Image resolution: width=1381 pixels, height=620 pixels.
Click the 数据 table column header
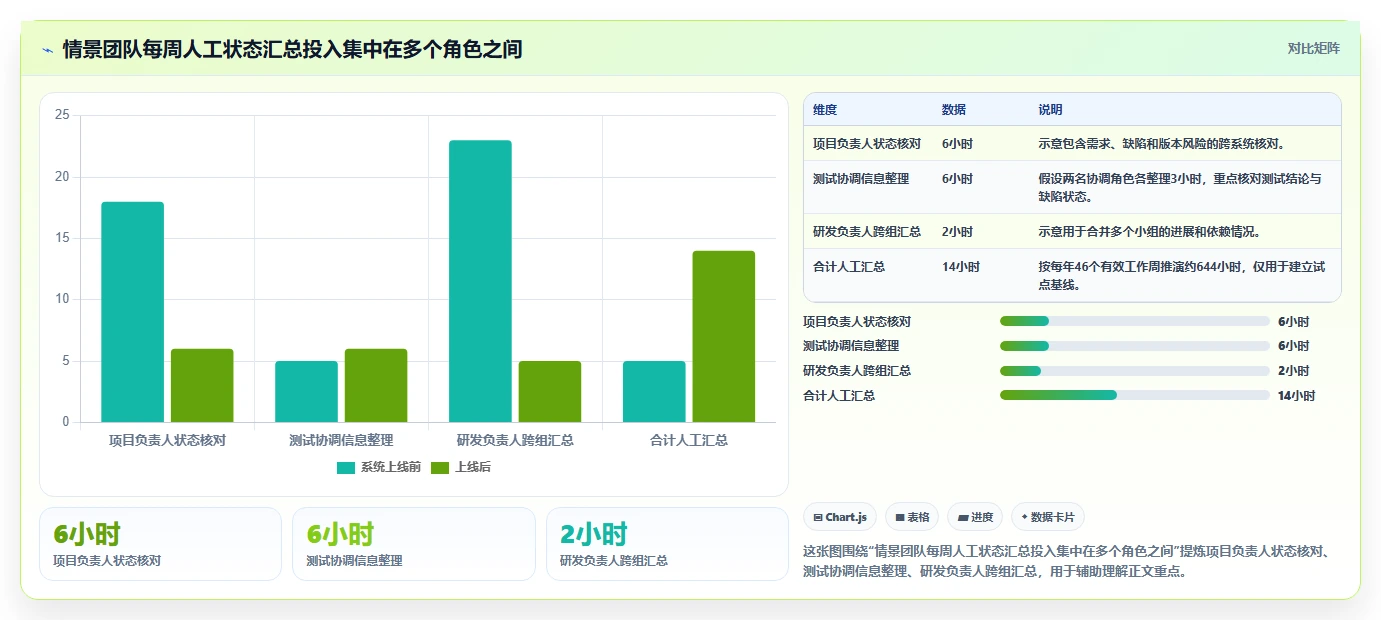tap(954, 110)
